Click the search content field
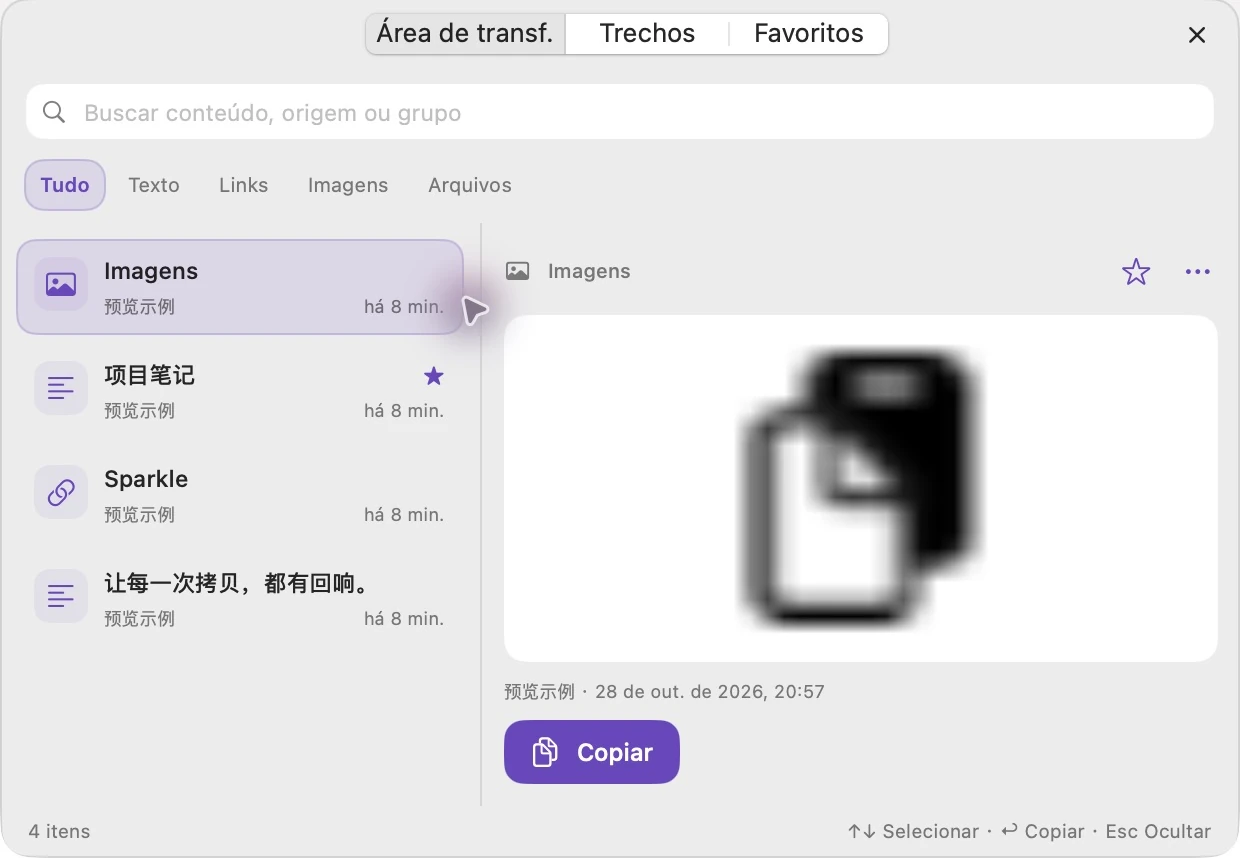This screenshot has width=1240, height=858. [x=620, y=112]
